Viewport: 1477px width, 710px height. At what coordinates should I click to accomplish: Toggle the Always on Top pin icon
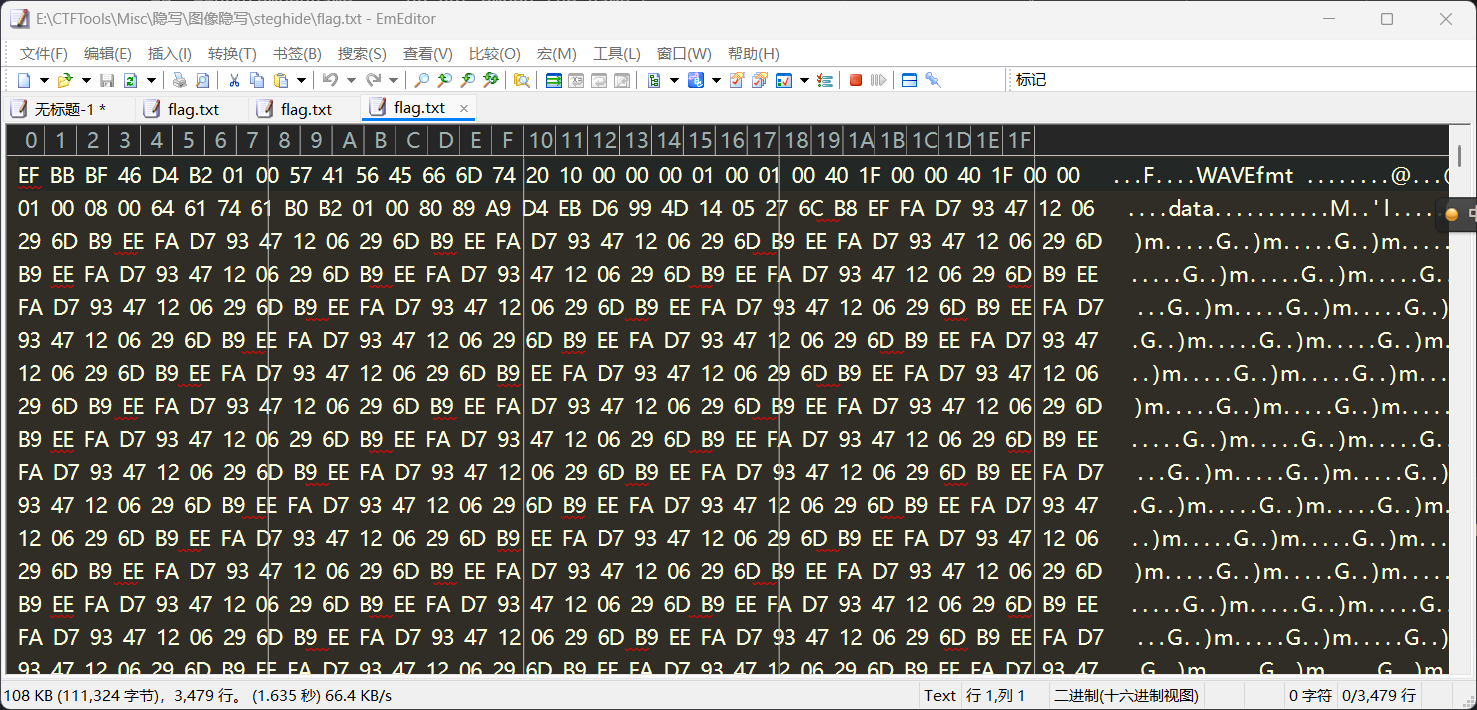point(933,80)
